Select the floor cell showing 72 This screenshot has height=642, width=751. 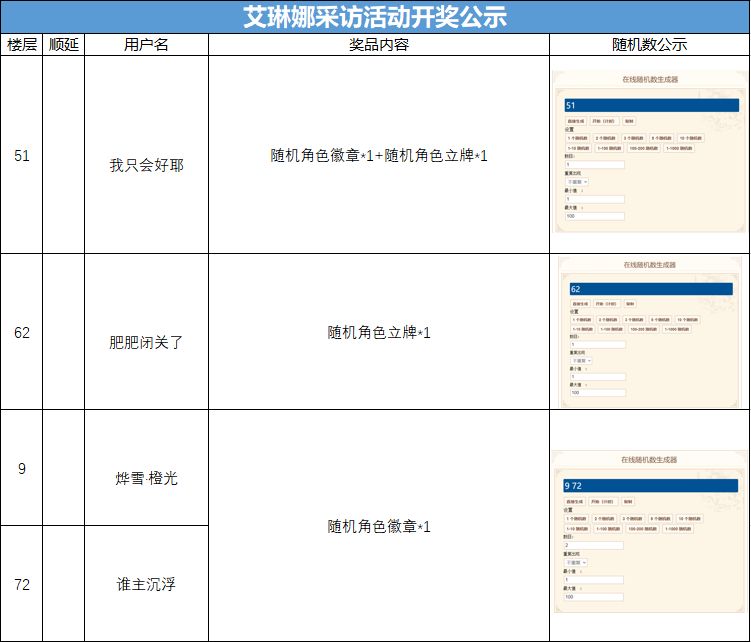(x=22, y=584)
